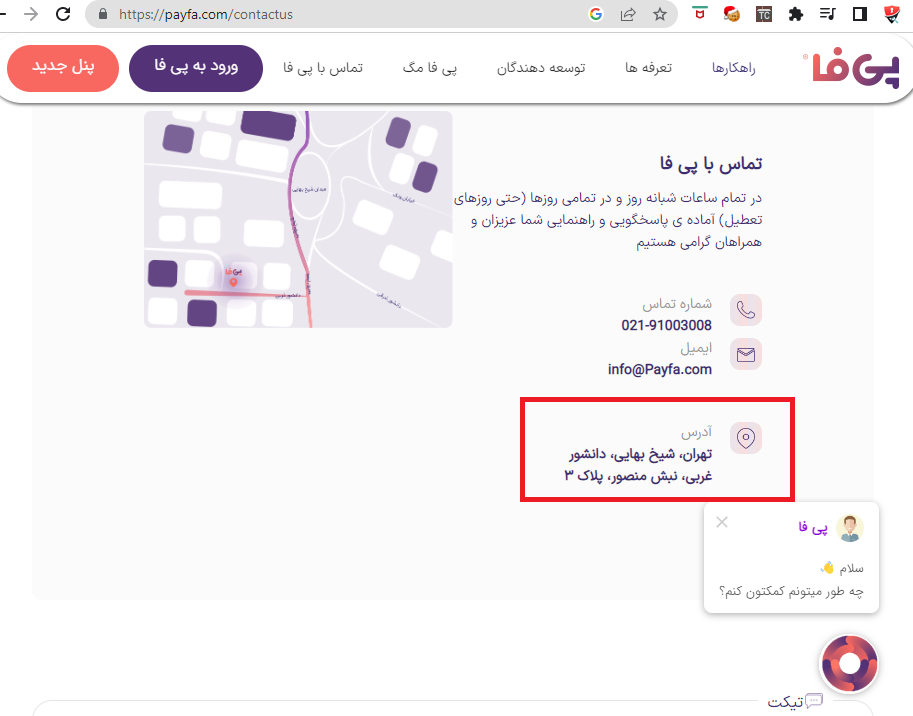The height and width of the screenshot is (716, 913).
Task: Click the address text تهران، شیخ بهایی
Action: point(663,454)
